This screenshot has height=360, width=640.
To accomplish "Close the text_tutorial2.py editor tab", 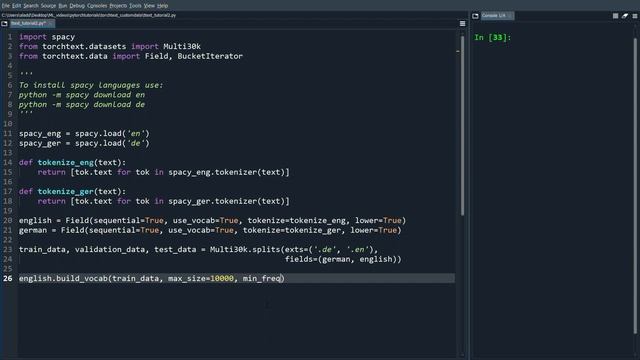I will click(x=51, y=23).
